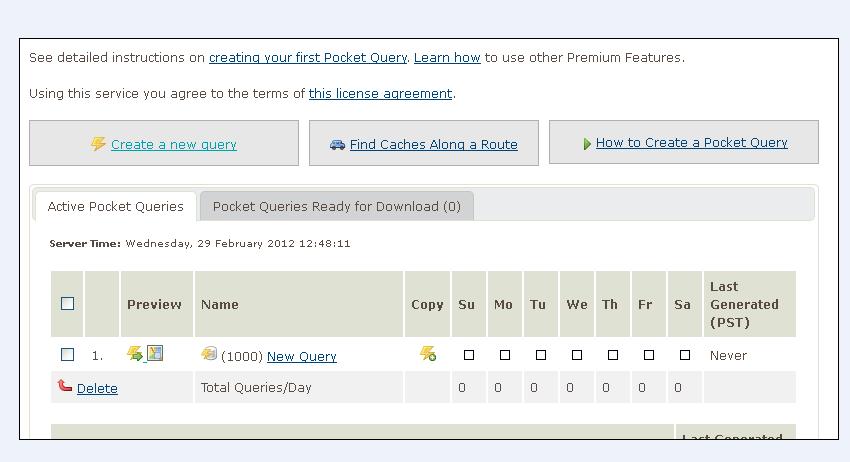Enable the Sunday checkbox for New Query
Screen dimensions: 850x462
469,355
